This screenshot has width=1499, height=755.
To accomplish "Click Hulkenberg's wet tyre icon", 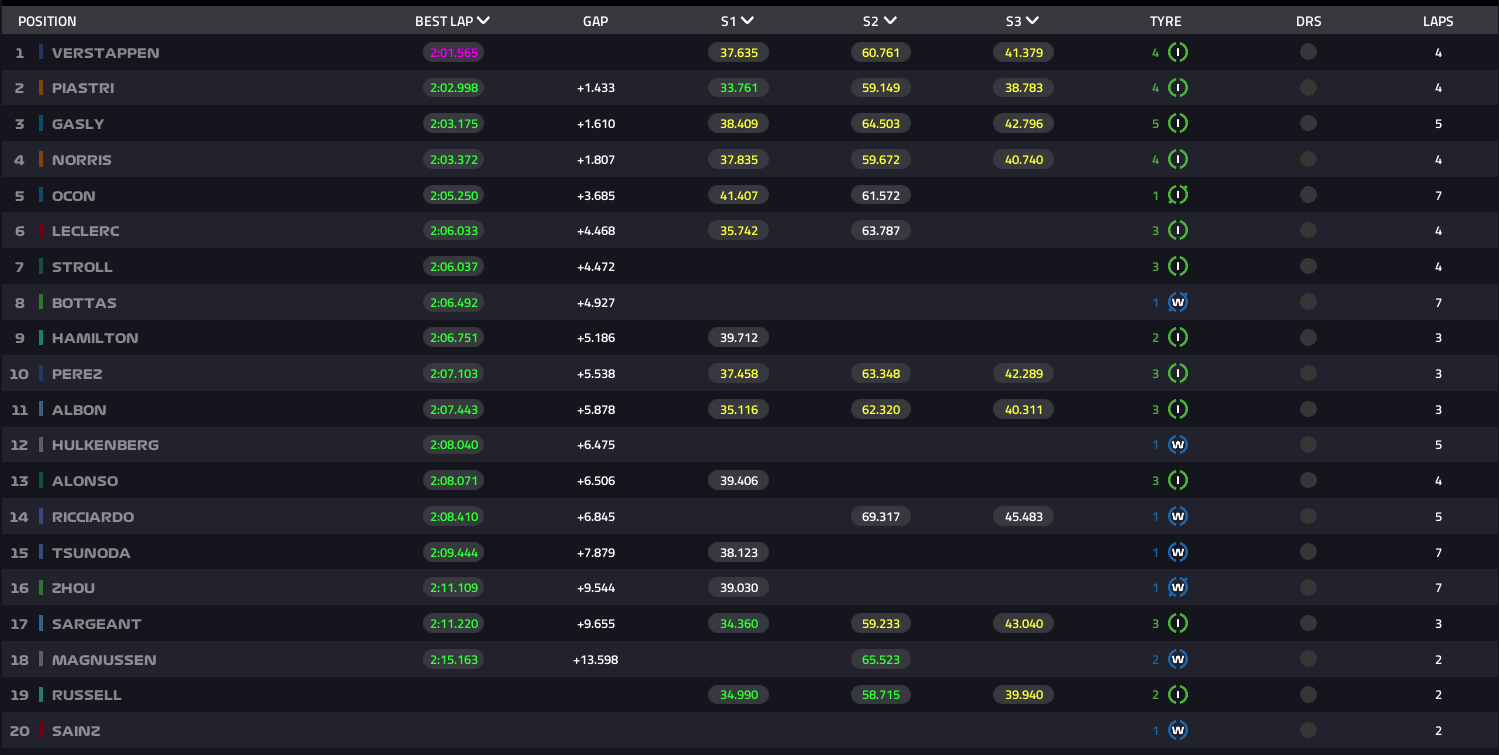I will coord(1178,445).
